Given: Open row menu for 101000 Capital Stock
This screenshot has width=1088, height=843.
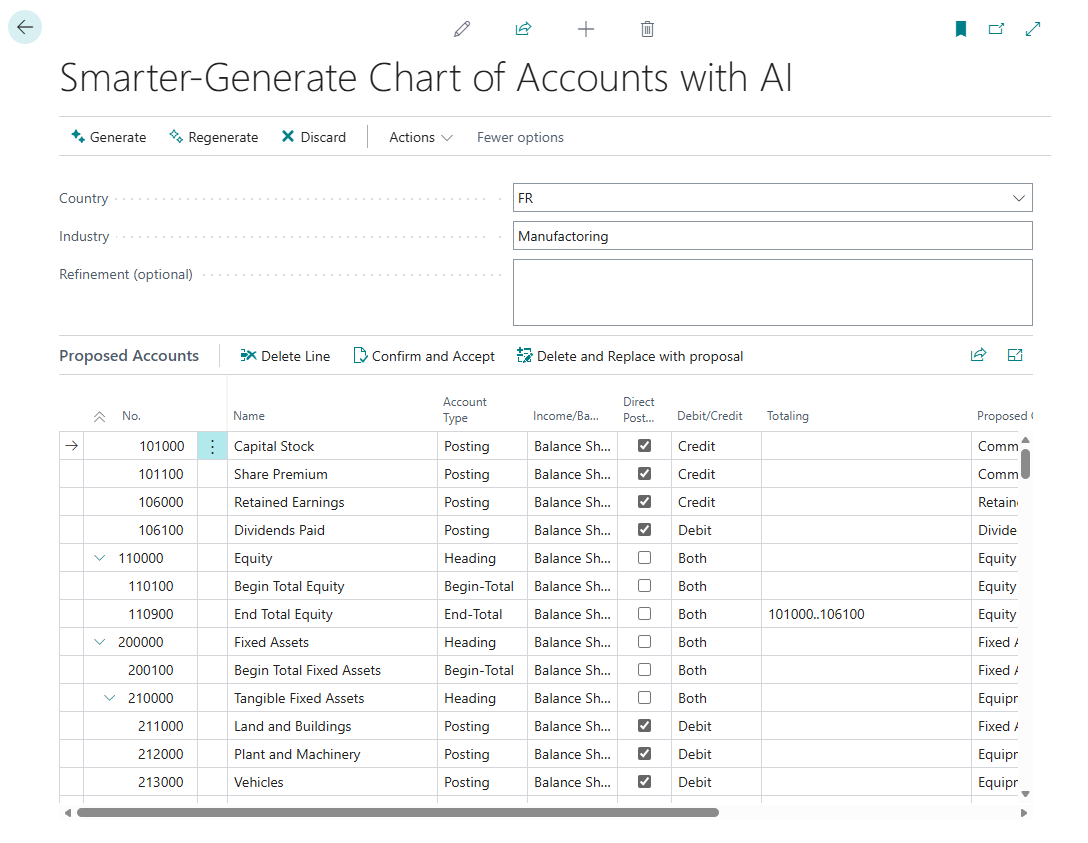Looking at the screenshot, I should coord(212,446).
